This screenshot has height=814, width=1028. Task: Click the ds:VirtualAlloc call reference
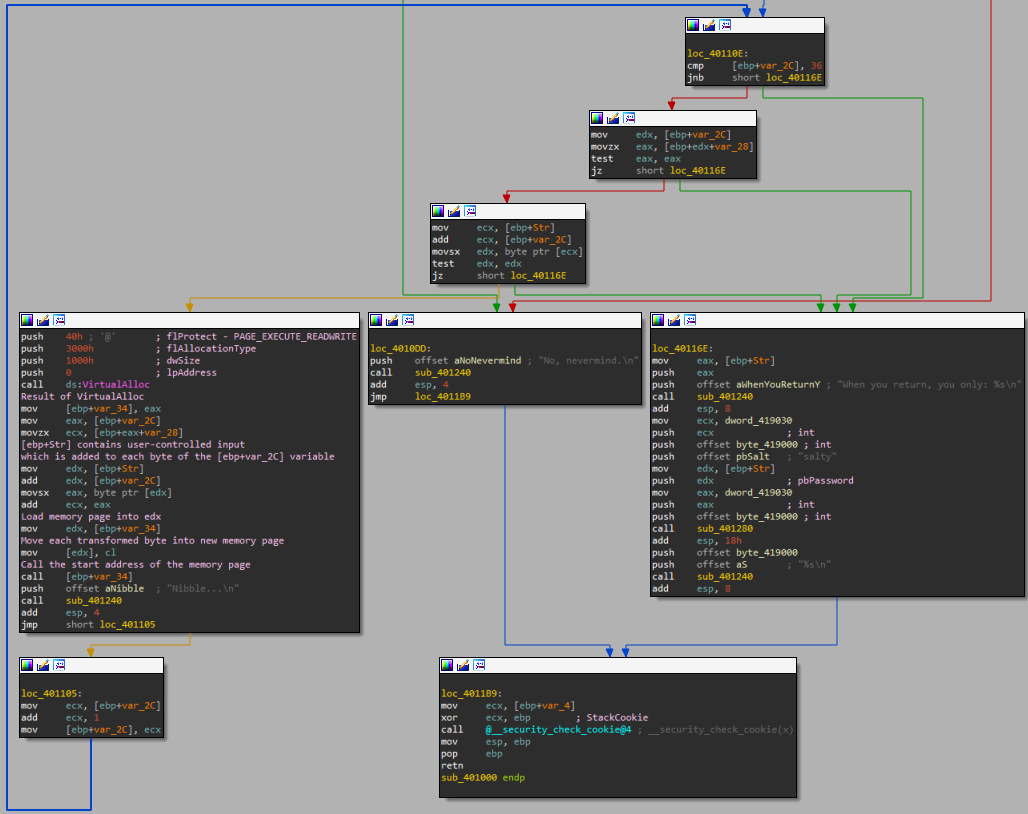tap(106, 383)
